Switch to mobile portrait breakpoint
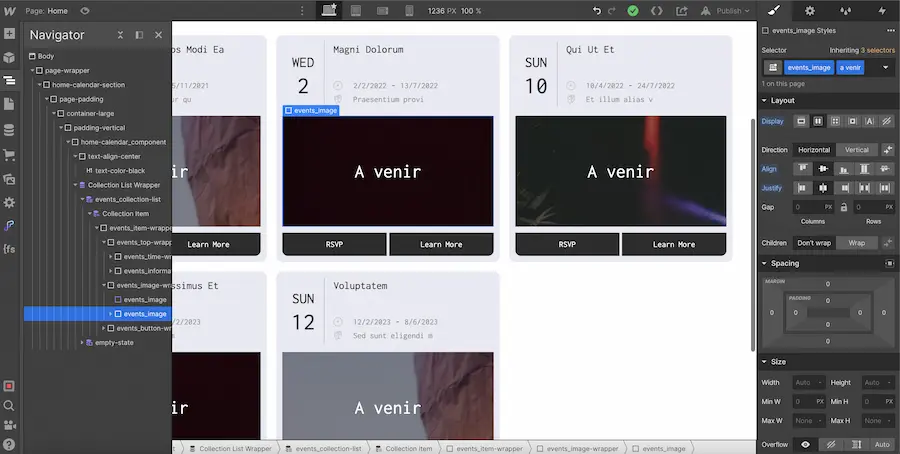 pyautogui.click(x=409, y=10)
